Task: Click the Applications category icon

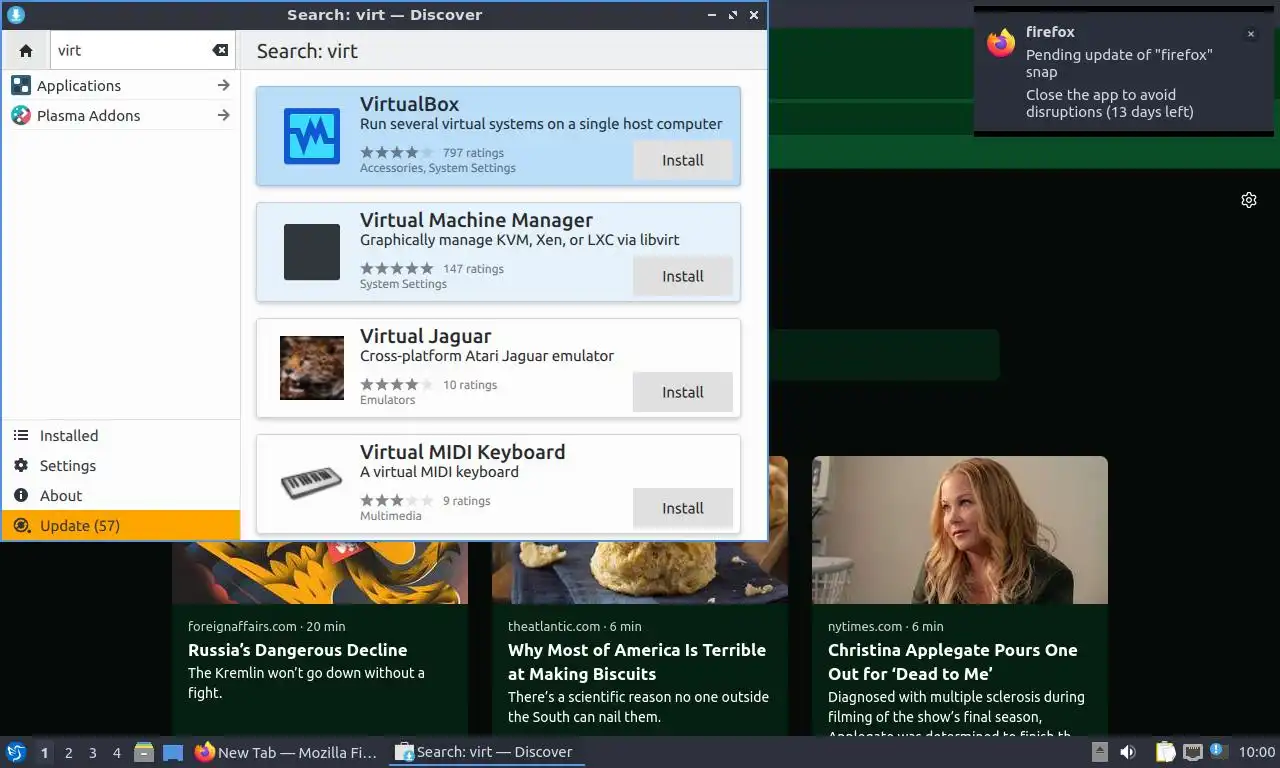Action: click(x=21, y=86)
